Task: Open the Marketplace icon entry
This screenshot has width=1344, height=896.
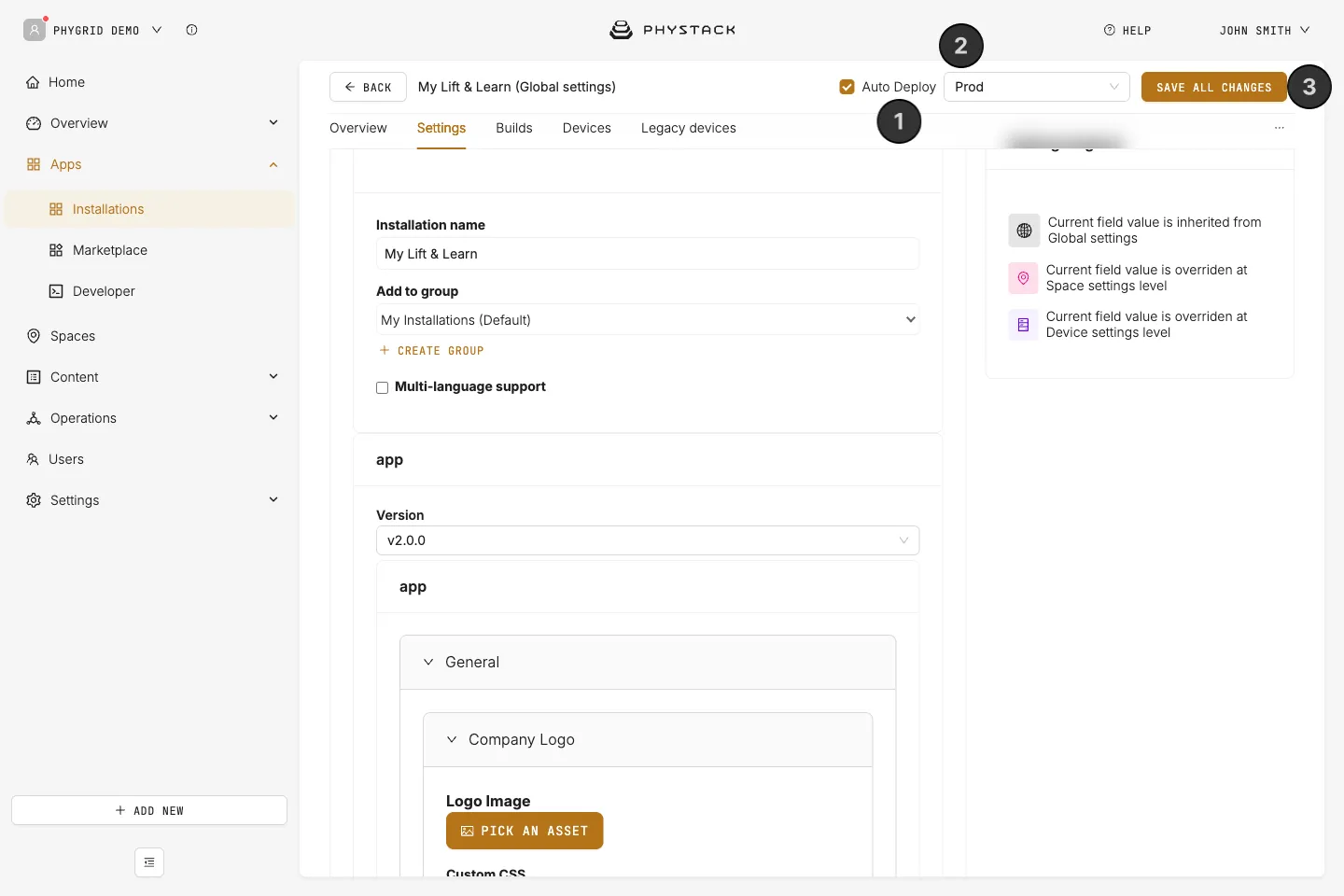Action: [56, 250]
